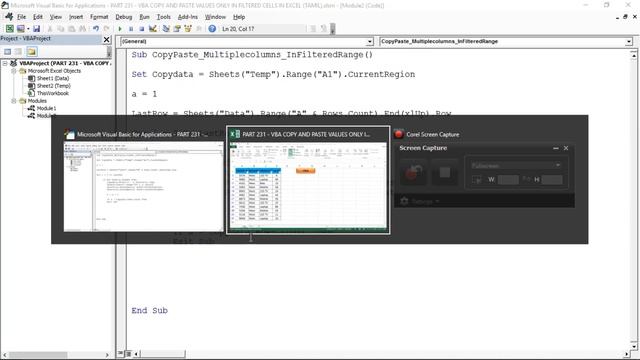The image size is (640, 360).
Task: Open the Insert menu
Action: coord(76,17)
